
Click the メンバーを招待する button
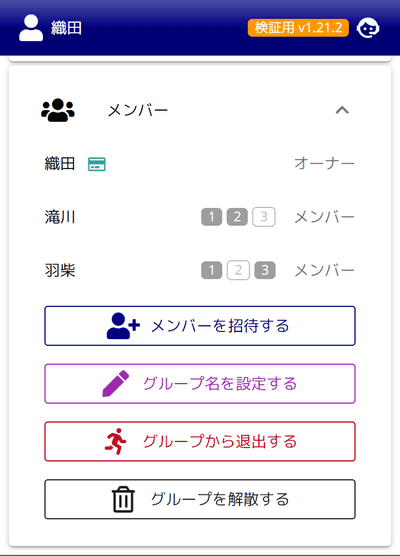pos(200,326)
